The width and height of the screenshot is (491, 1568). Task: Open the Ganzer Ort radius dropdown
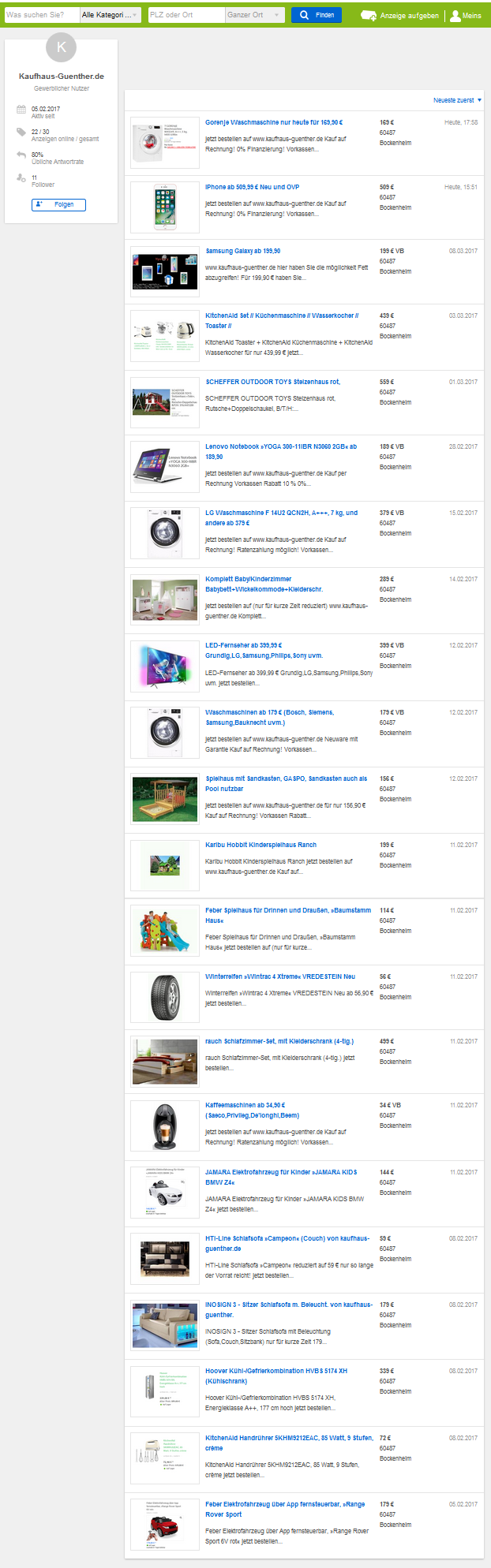coord(255,15)
